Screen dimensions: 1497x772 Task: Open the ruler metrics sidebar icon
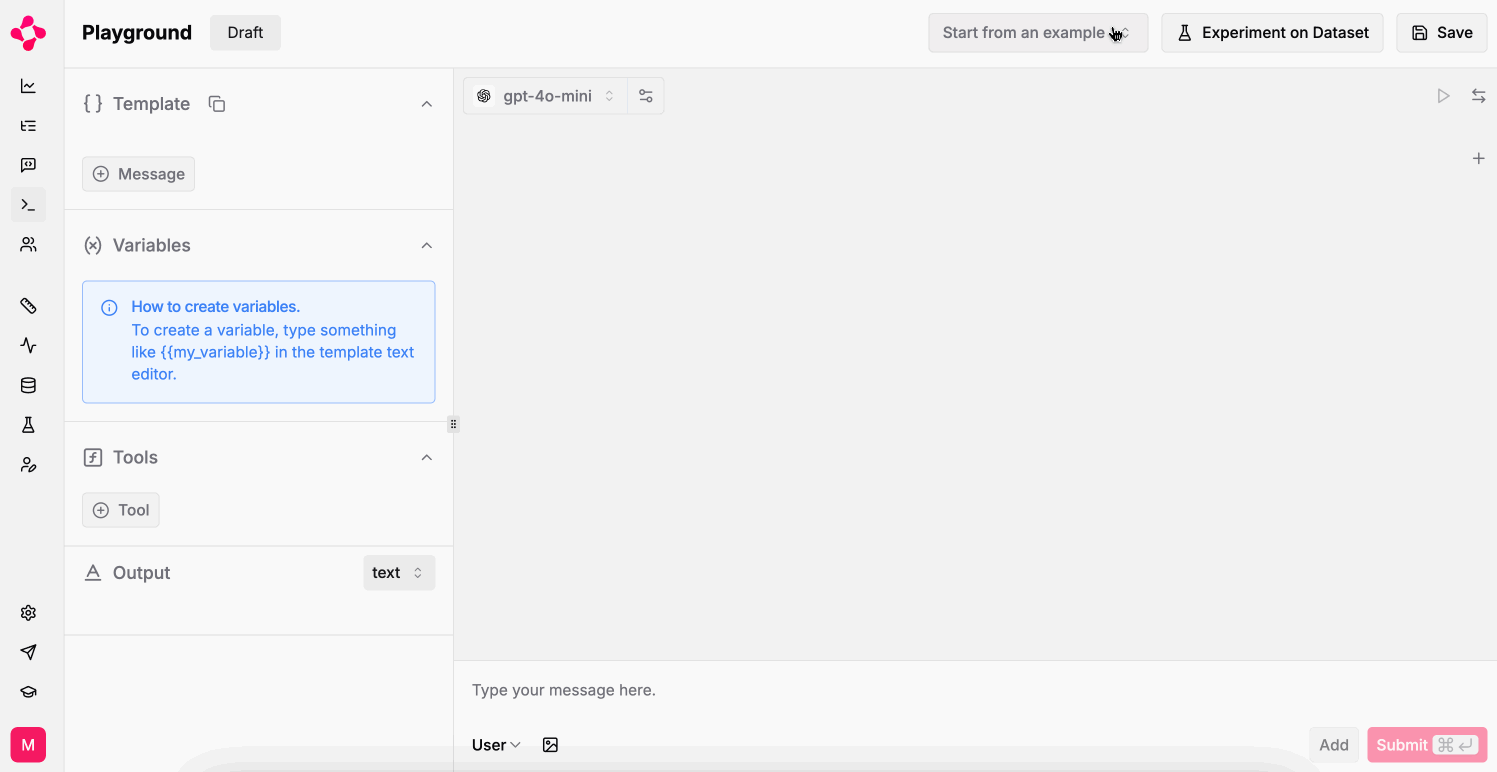tap(28, 305)
